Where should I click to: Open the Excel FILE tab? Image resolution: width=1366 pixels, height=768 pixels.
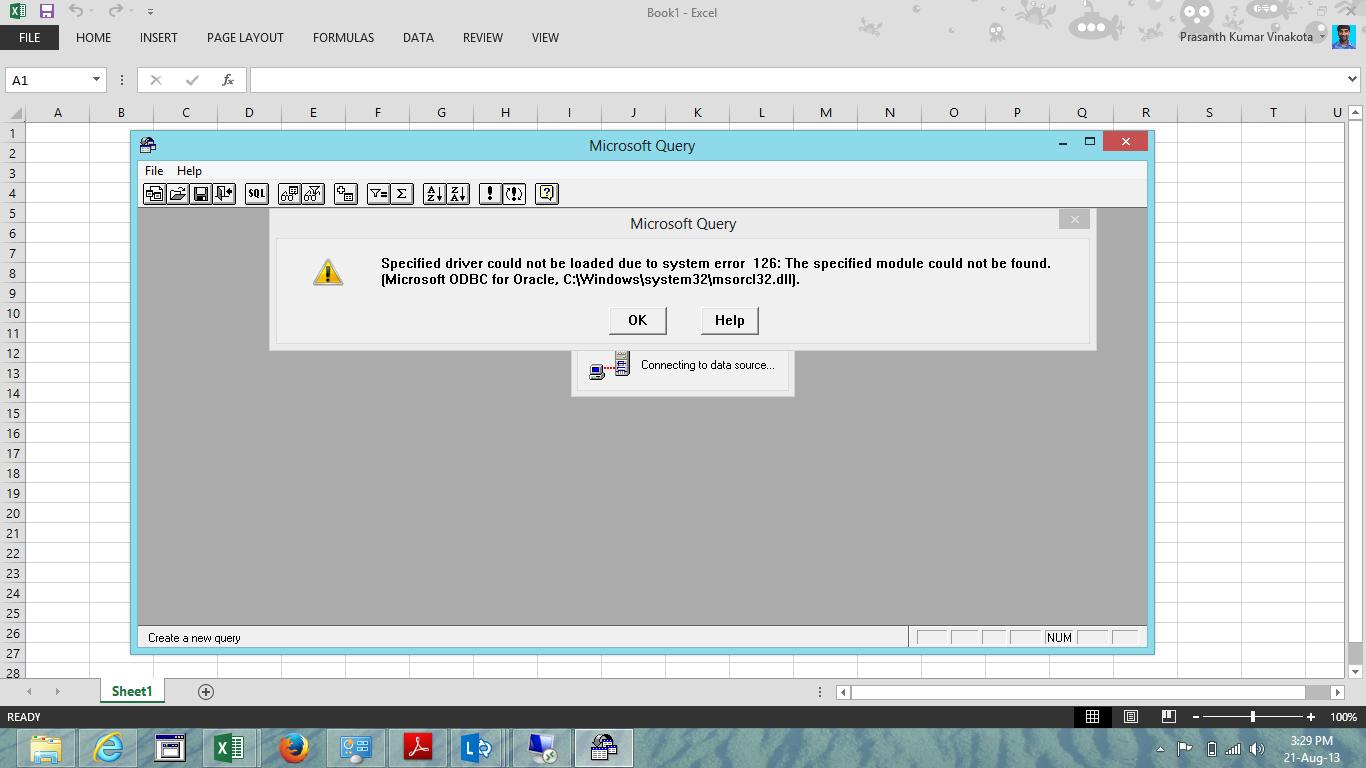29,37
